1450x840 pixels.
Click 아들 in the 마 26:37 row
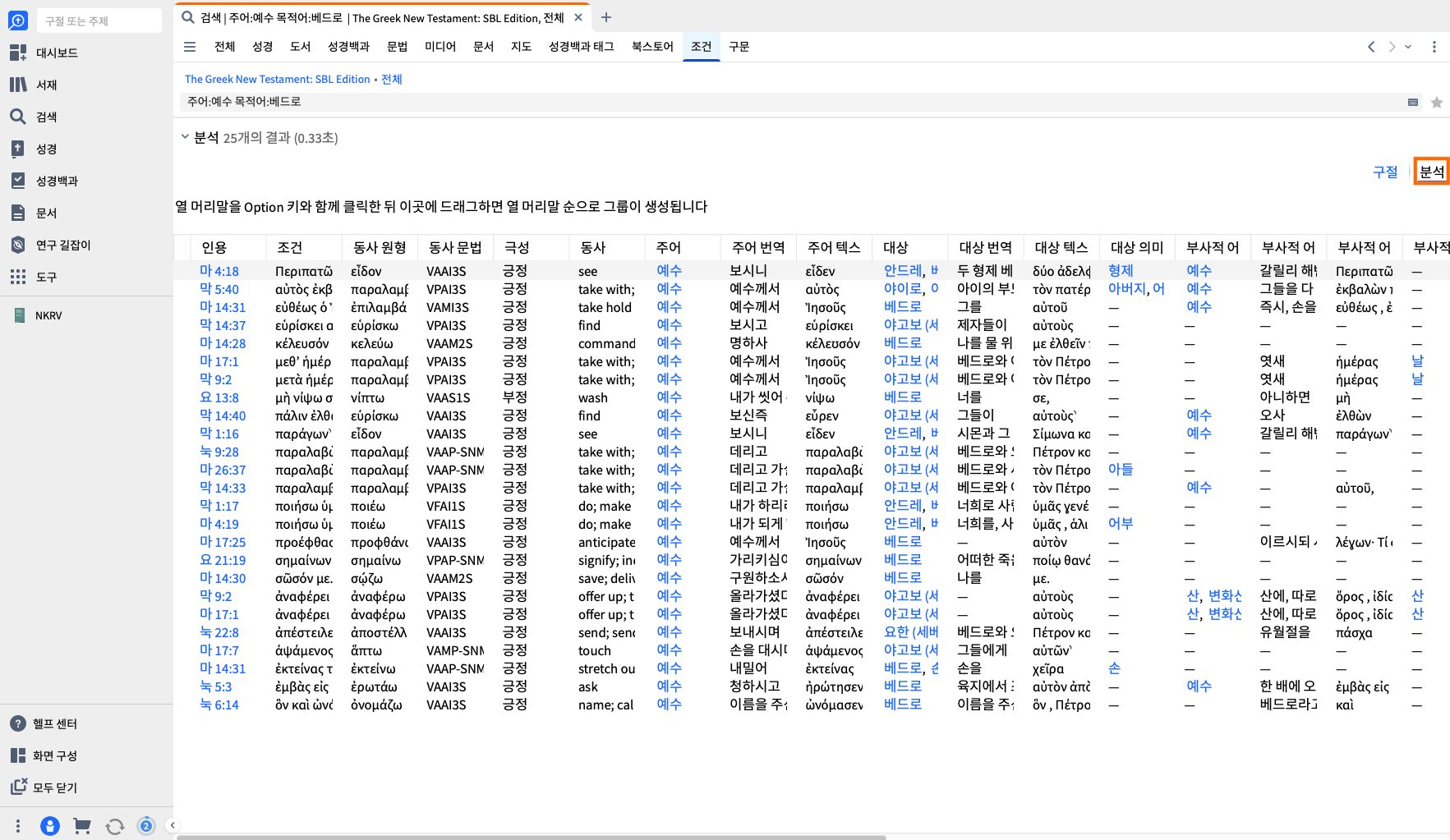1121,470
